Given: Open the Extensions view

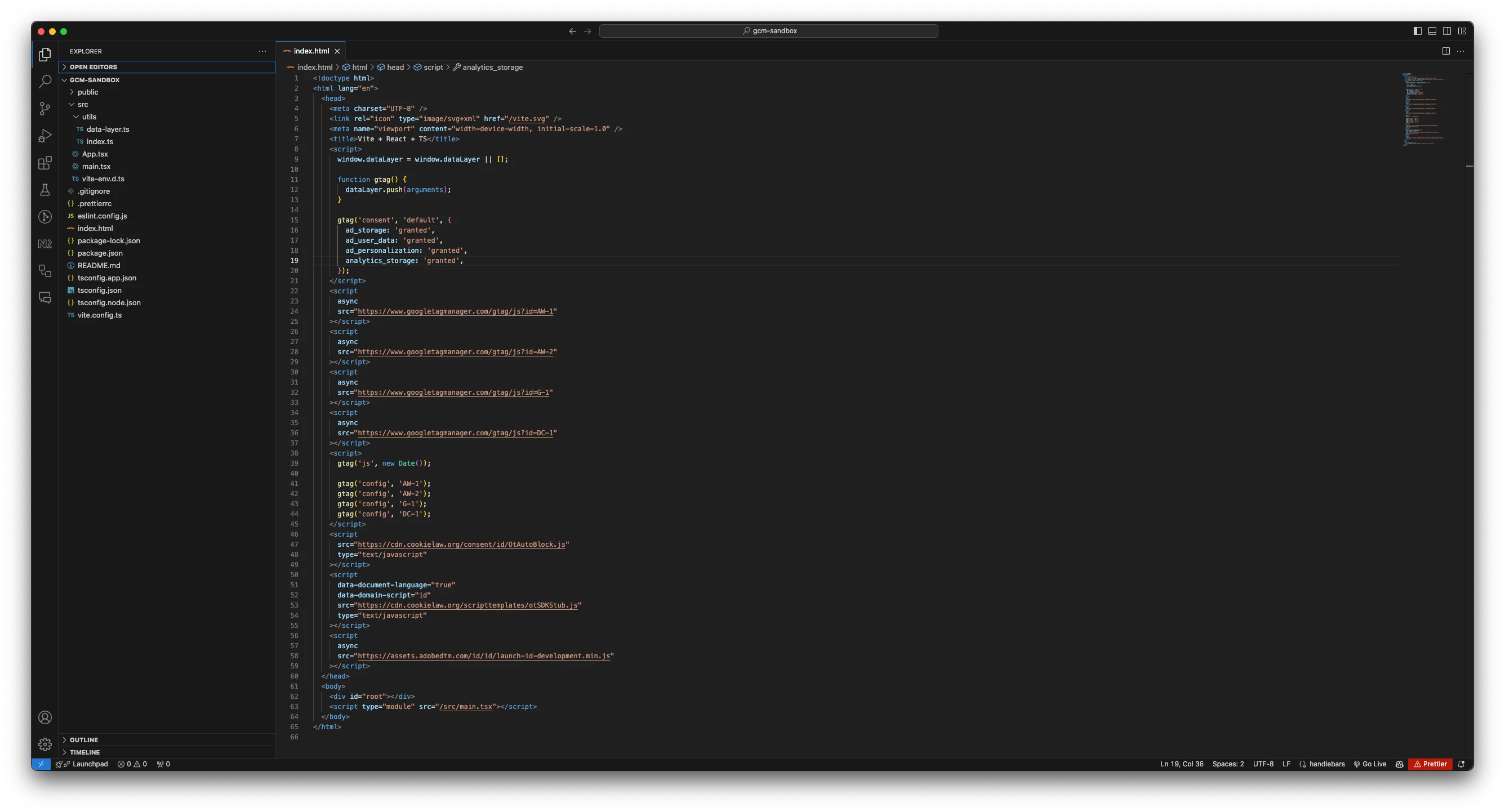Looking at the screenshot, I should tap(45, 163).
